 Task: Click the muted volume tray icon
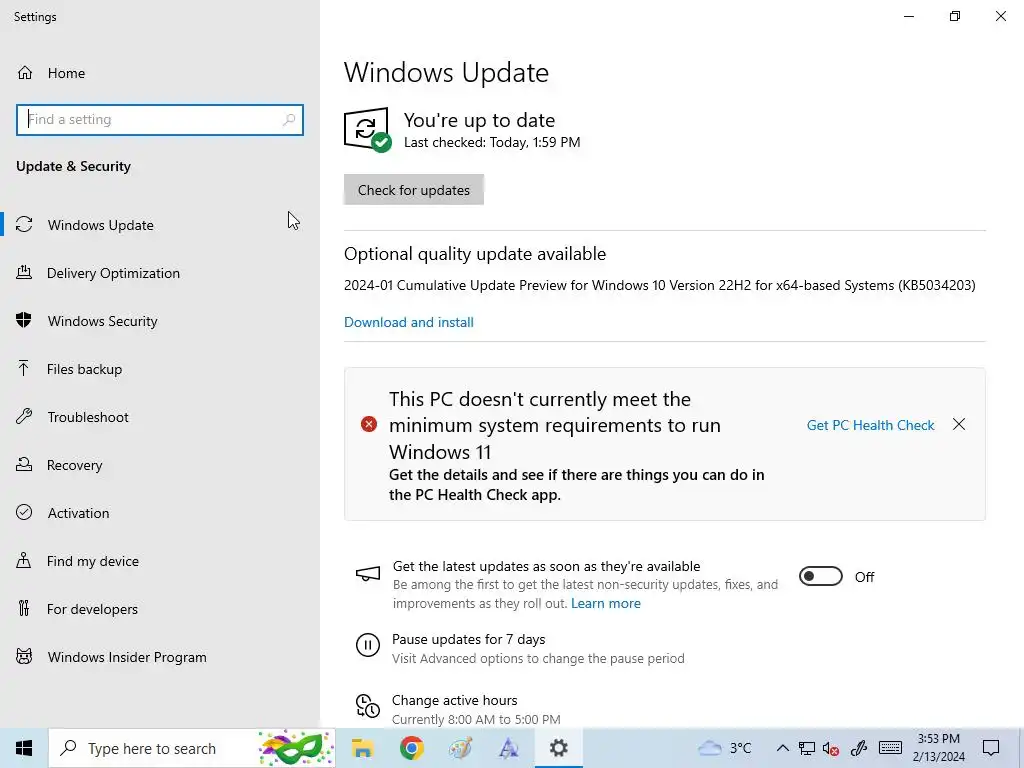831,748
